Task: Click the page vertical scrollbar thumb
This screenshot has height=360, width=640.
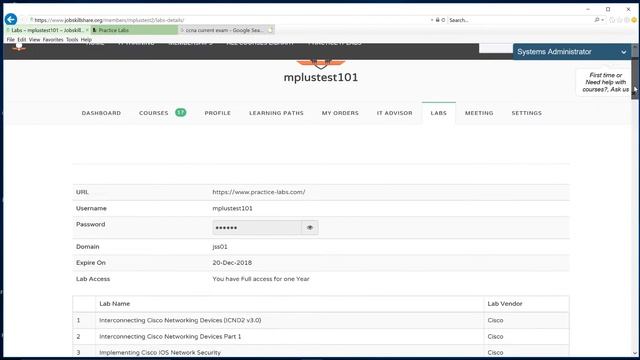Action: pos(635,78)
